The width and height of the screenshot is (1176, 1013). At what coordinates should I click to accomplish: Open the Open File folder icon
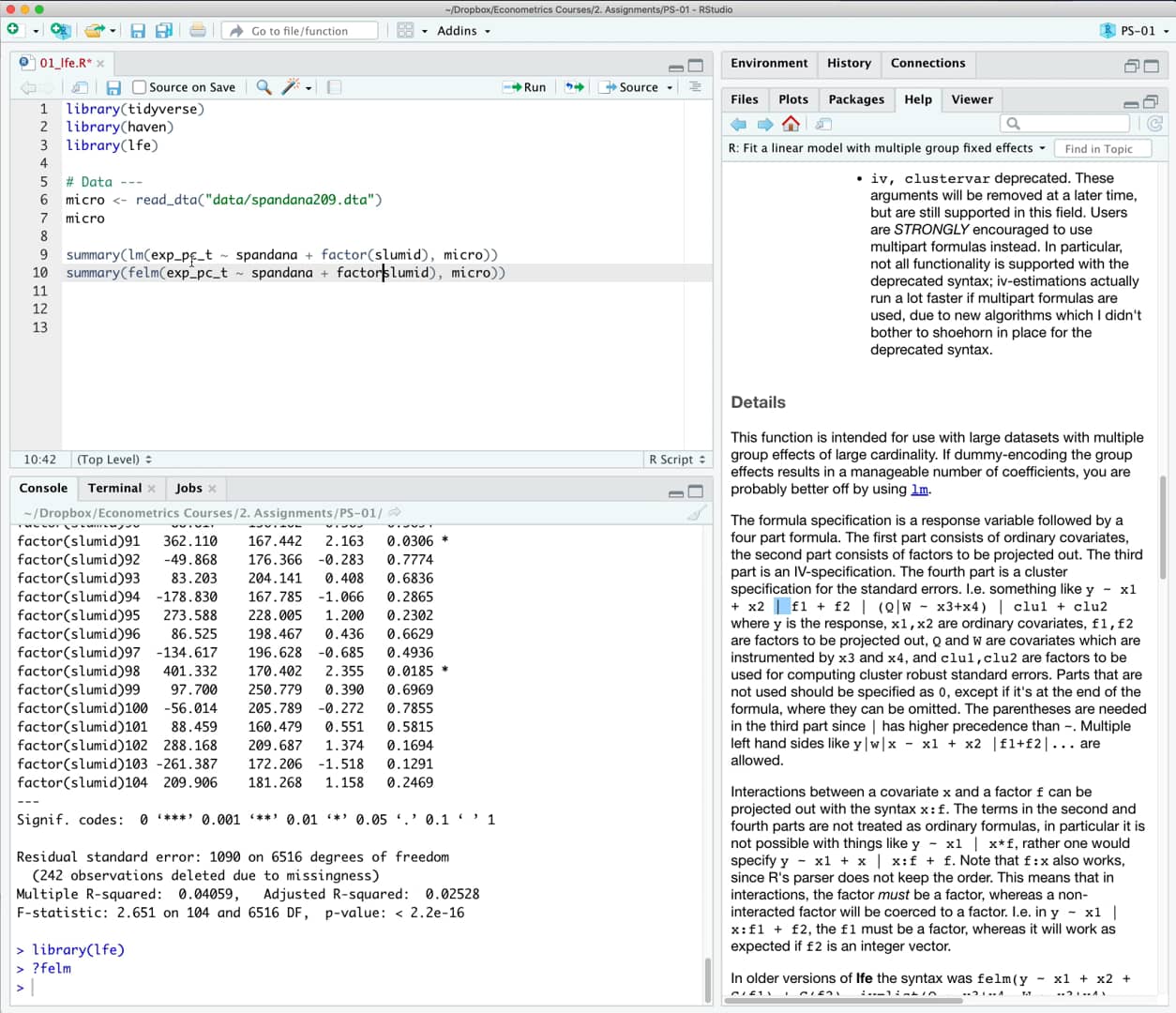click(x=94, y=30)
